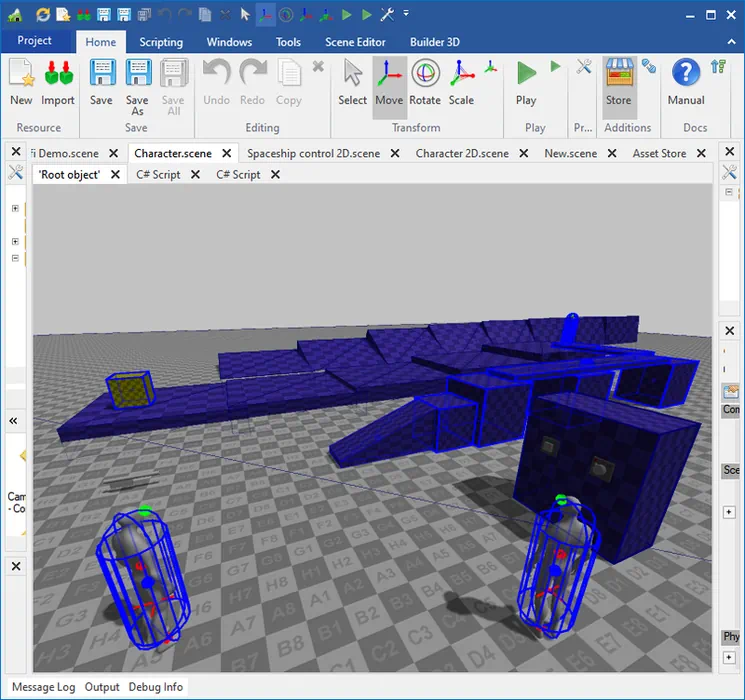Expand the plus box below Phy button
Viewport: 745px width, 700px height.
(729, 658)
